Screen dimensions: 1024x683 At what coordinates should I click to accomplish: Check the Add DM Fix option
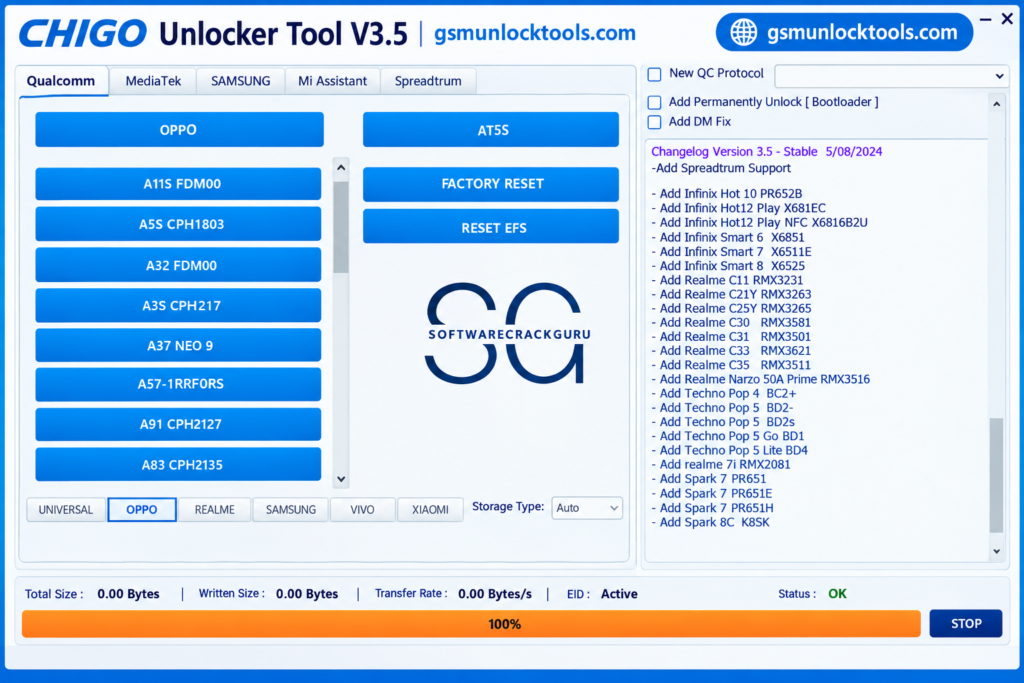tap(654, 122)
